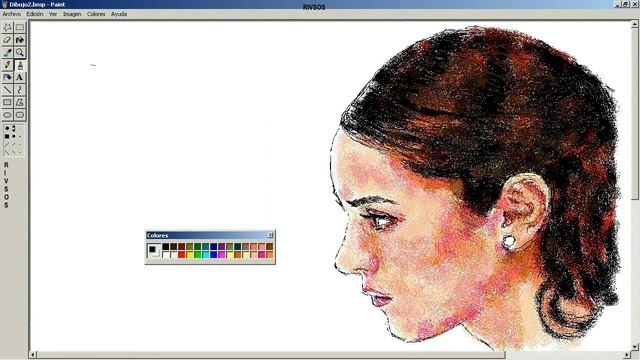640x360 pixels.
Task: Activate the Pick Color eyedropper tool
Action: [x=7, y=53]
